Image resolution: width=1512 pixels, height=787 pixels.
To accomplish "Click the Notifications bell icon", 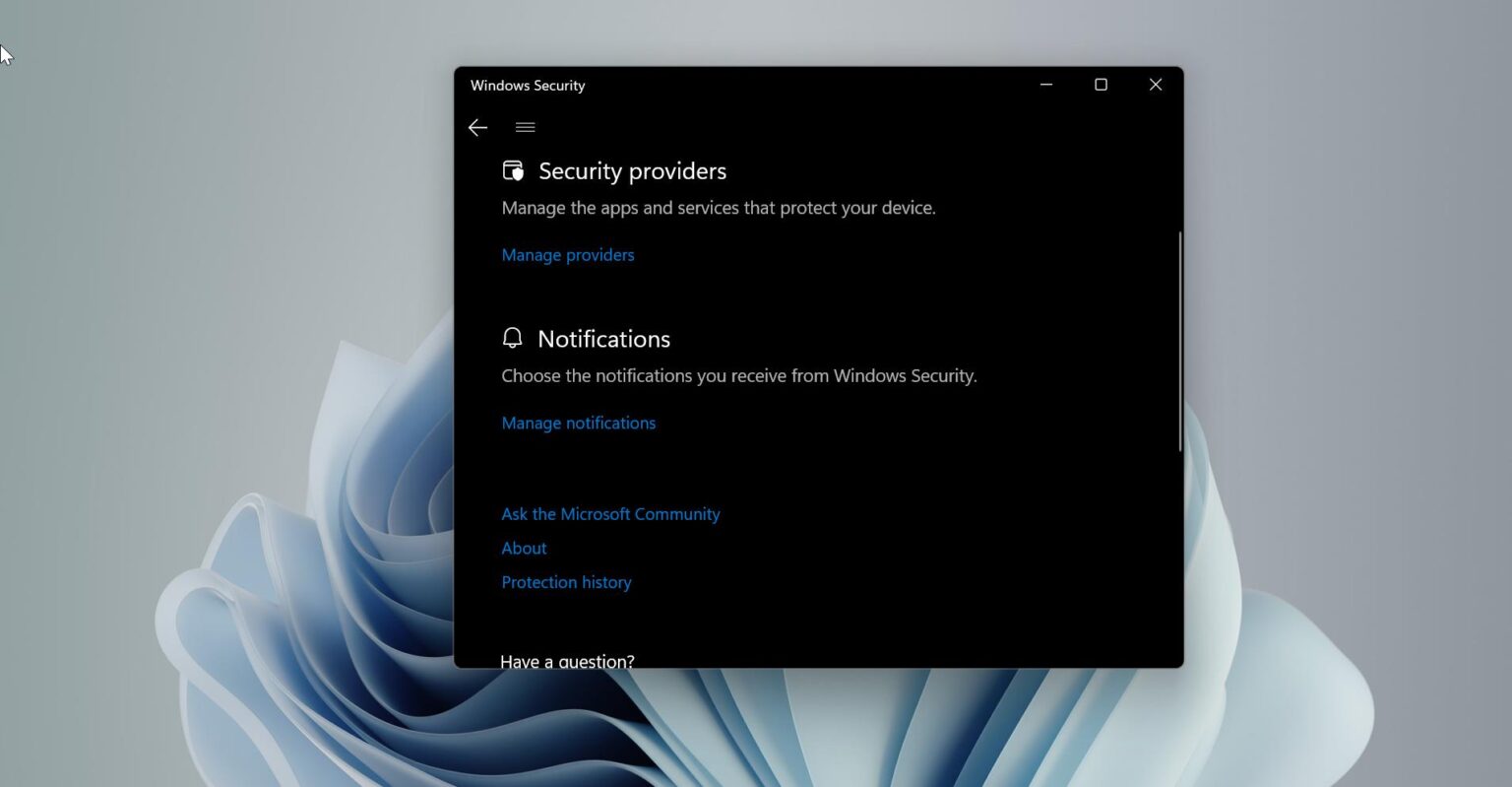I will point(511,338).
